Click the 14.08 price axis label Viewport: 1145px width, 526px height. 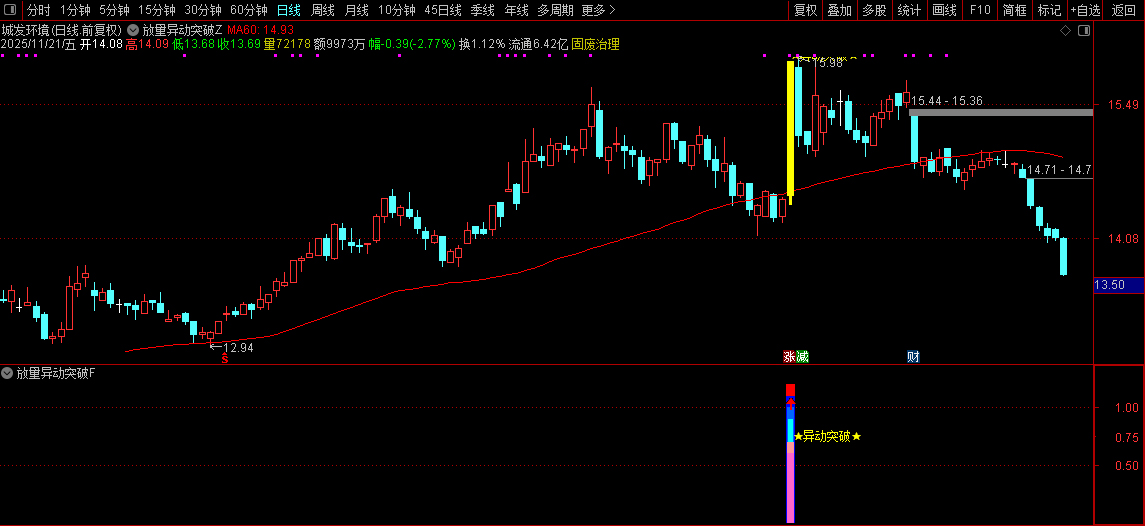point(1123,238)
